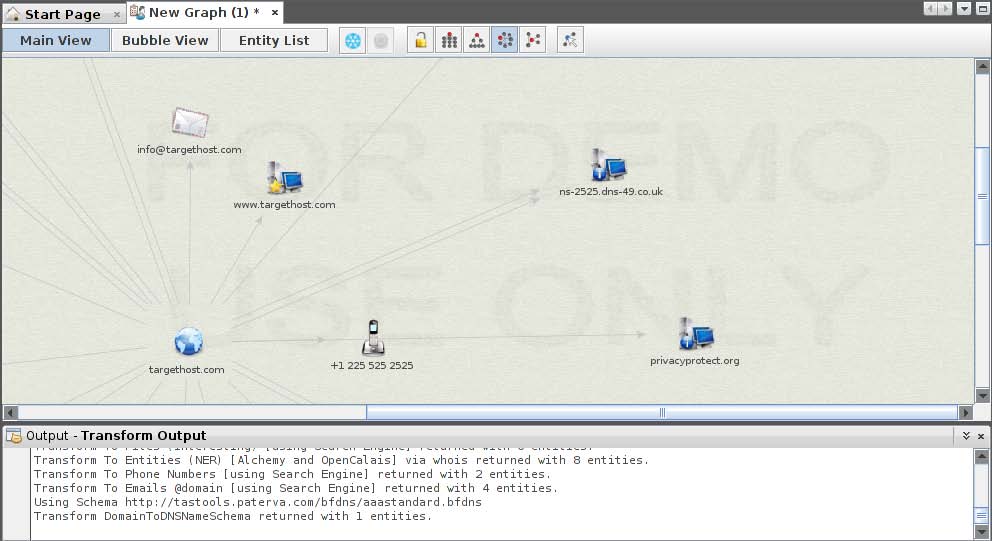Open the document list dropdown arrow

(x=964, y=9)
